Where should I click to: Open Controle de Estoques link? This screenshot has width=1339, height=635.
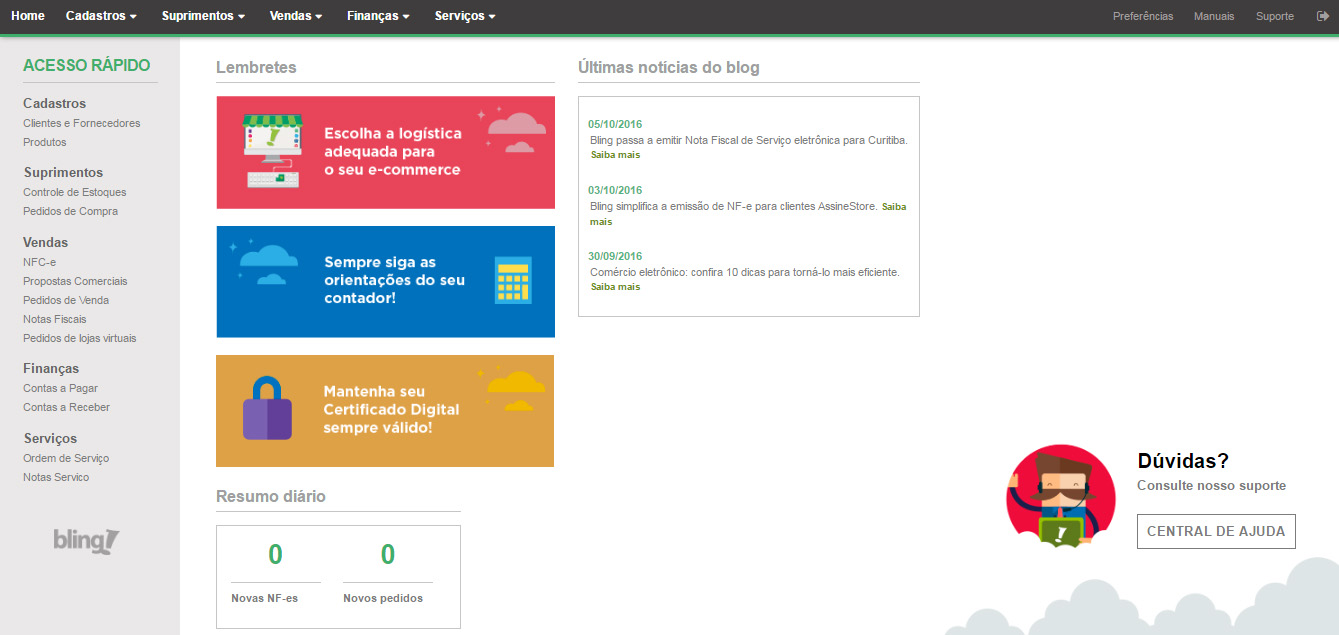point(75,192)
